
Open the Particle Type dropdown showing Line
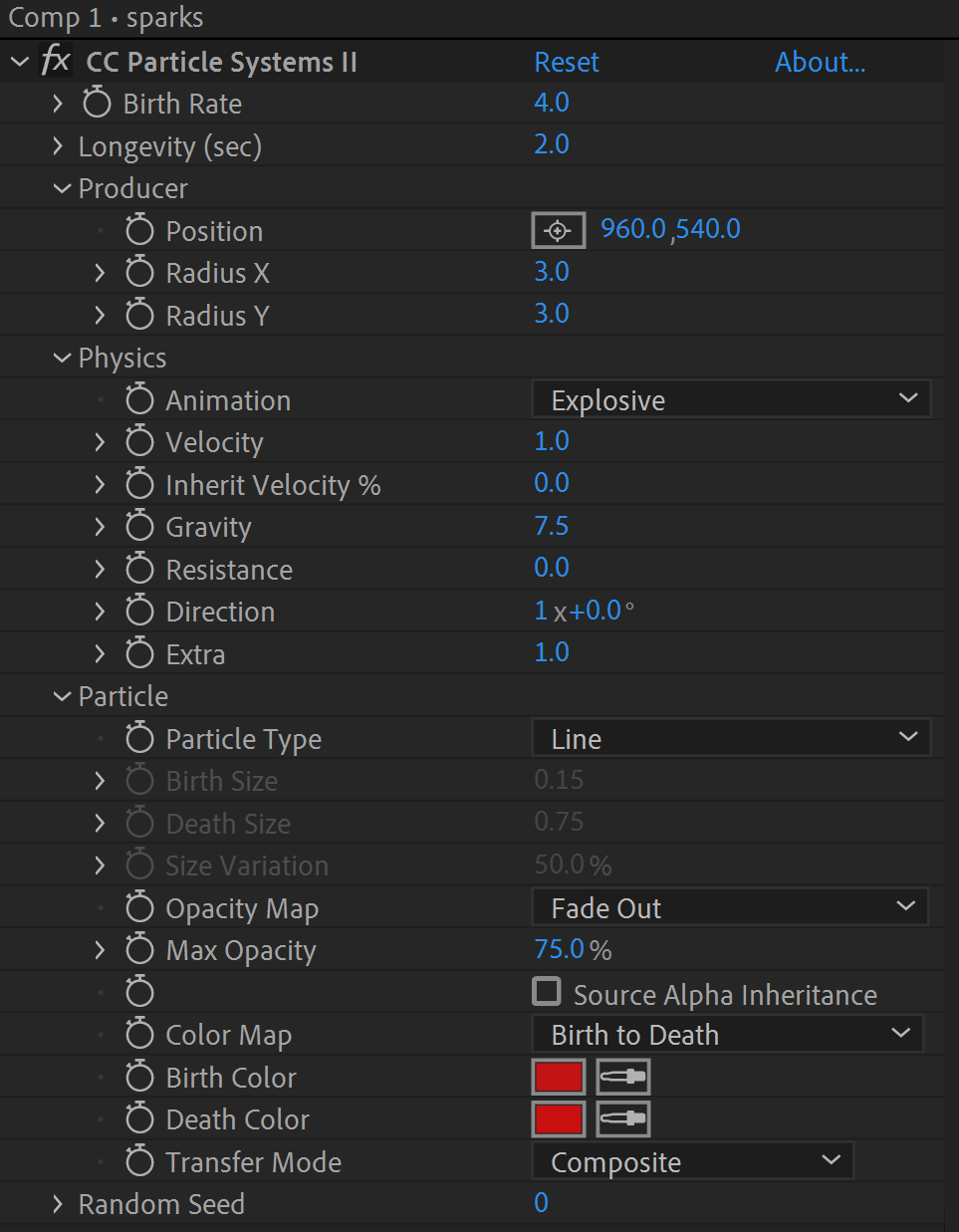pyautogui.click(x=731, y=738)
